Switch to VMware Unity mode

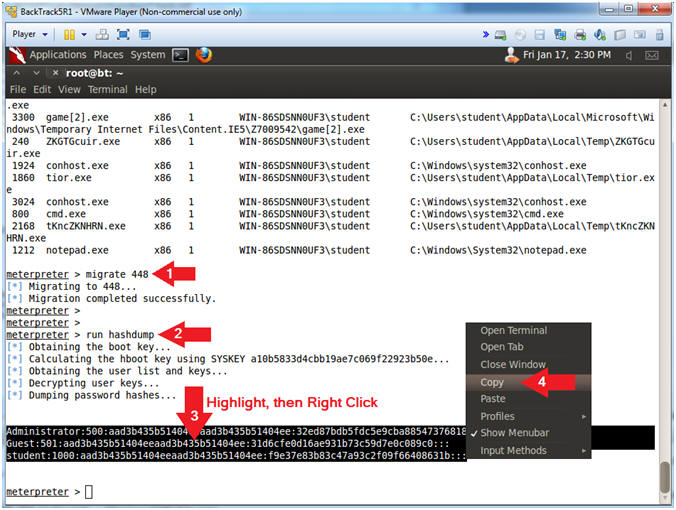pos(145,34)
